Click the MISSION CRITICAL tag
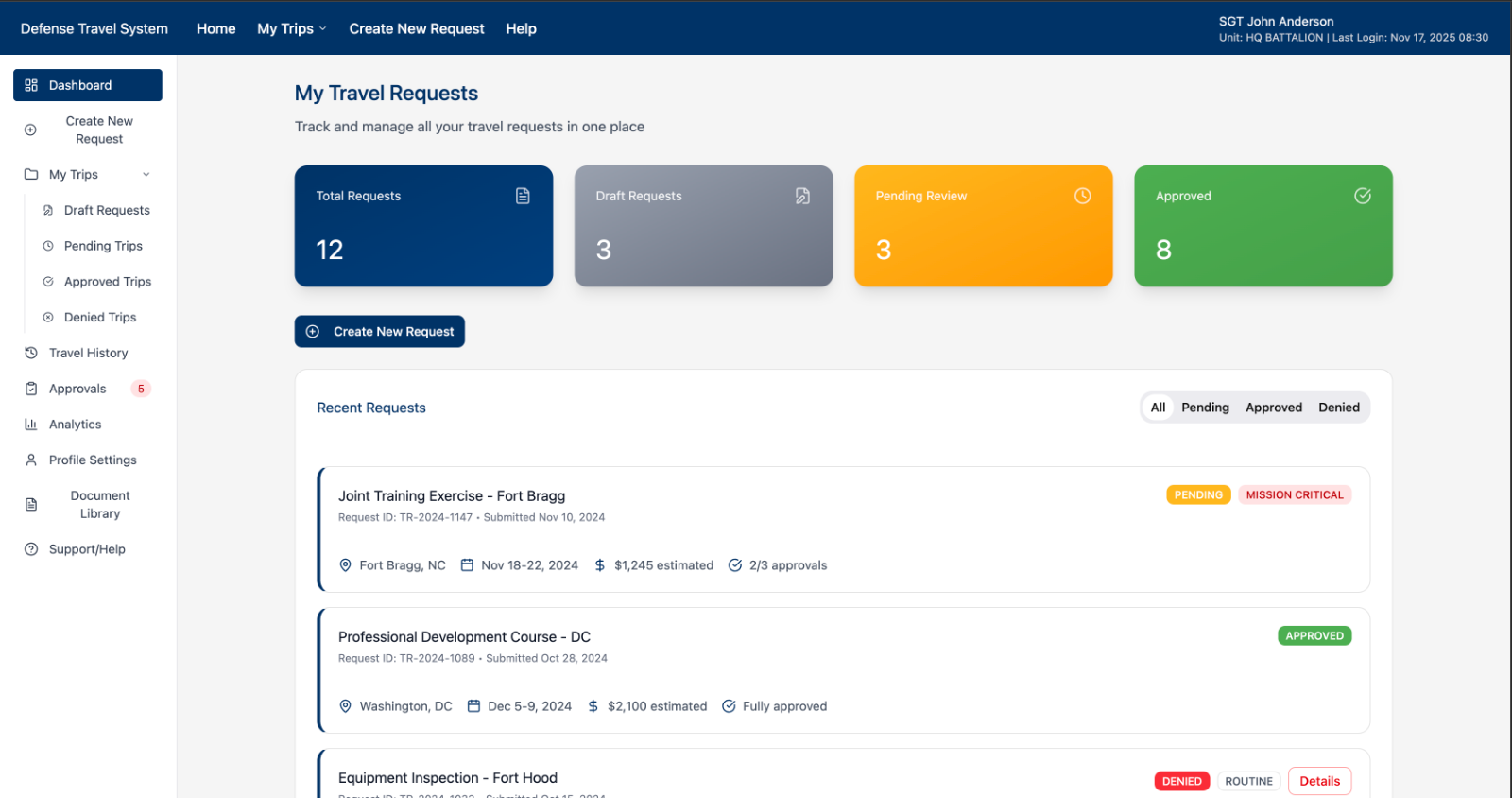The width and height of the screenshot is (1512, 798). tap(1295, 494)
